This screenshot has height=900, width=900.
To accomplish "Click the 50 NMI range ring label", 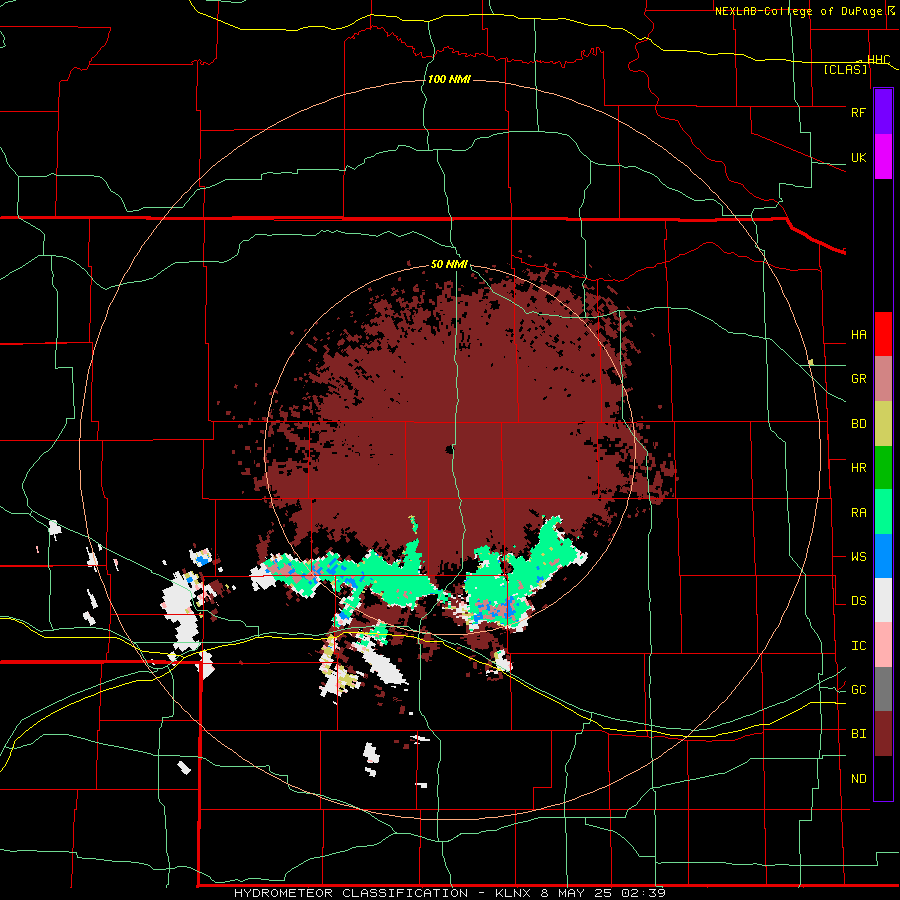I will coord(449,265).
